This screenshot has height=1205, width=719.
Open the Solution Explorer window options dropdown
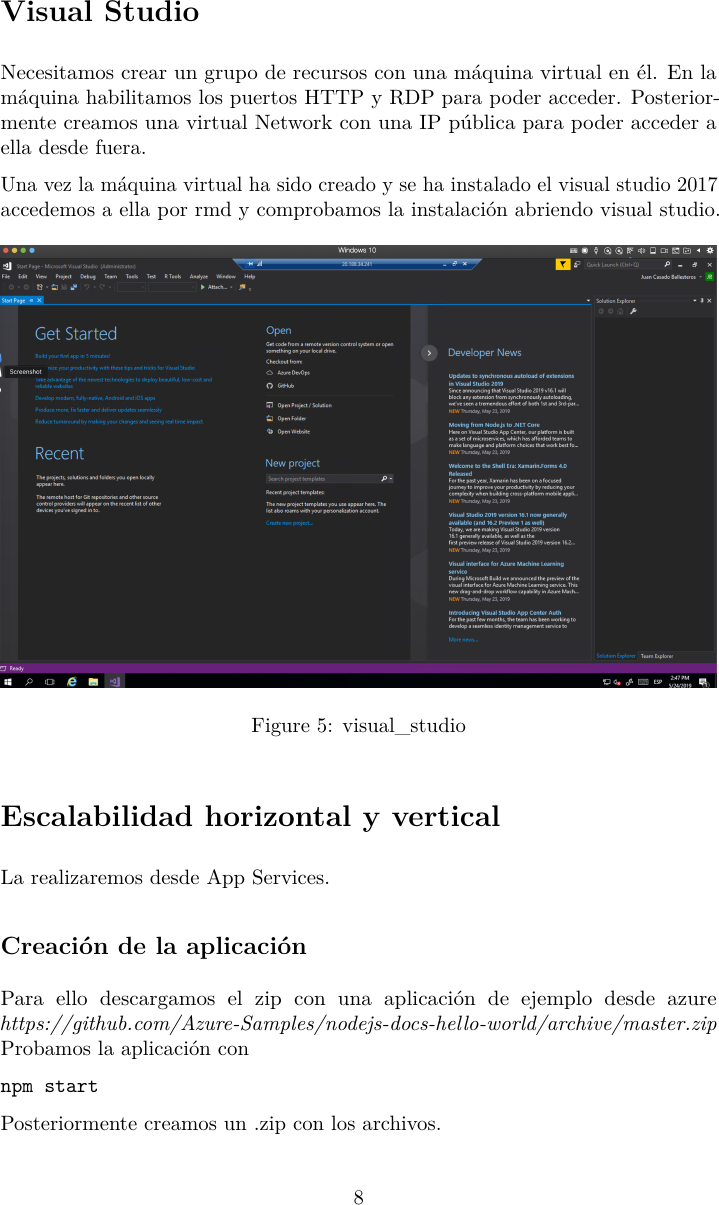coord(695,300)
